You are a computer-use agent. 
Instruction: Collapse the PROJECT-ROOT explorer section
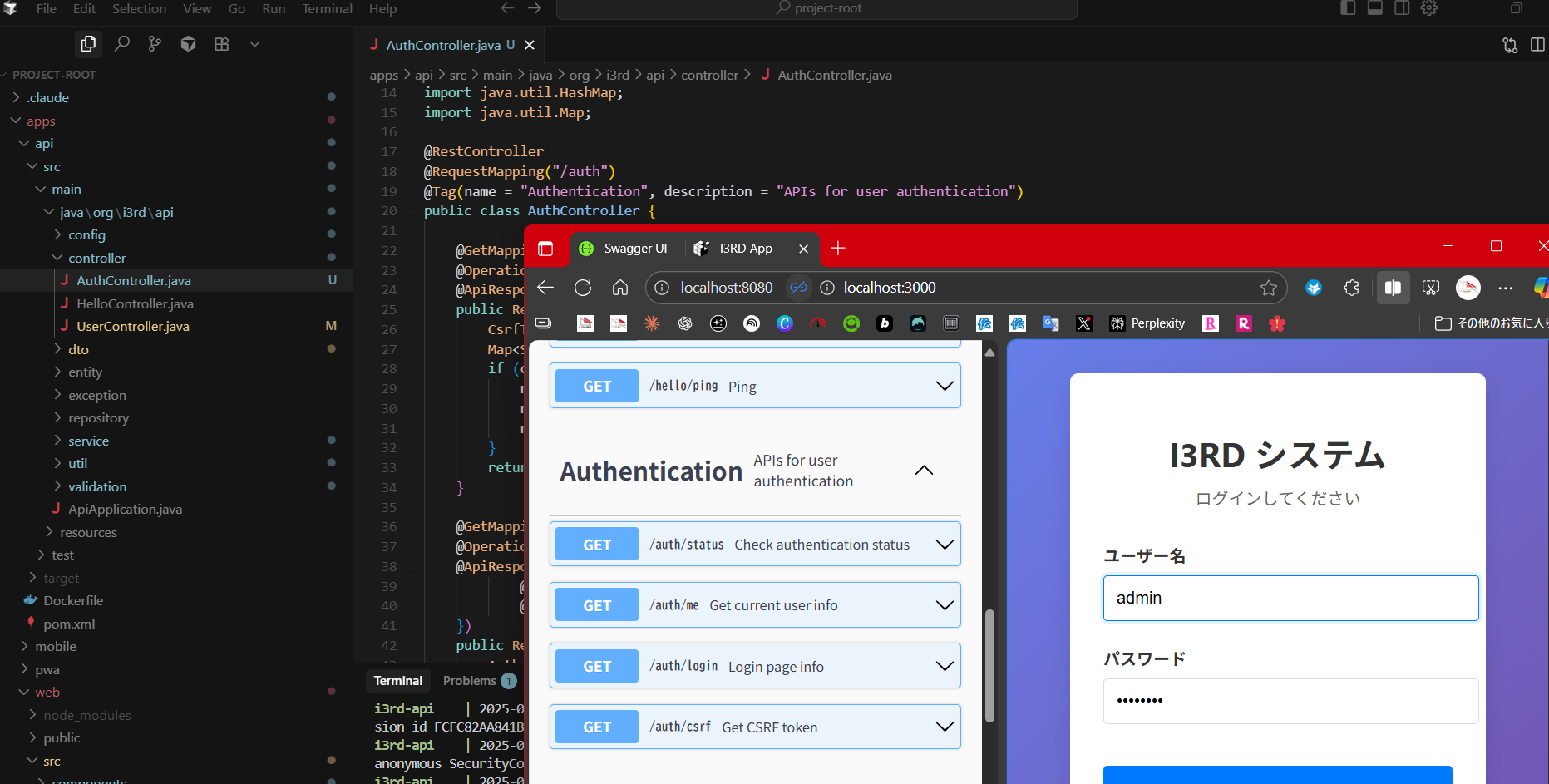tap(53, 75)
